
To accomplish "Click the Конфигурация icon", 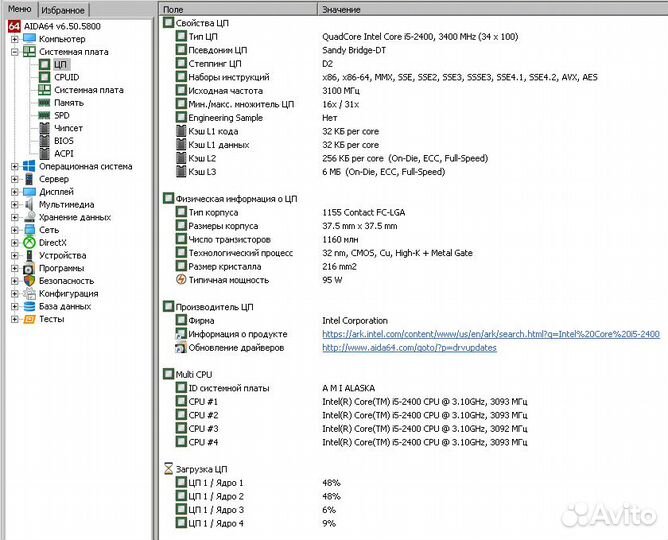I will pyautogui.click(x=29, y=293).
